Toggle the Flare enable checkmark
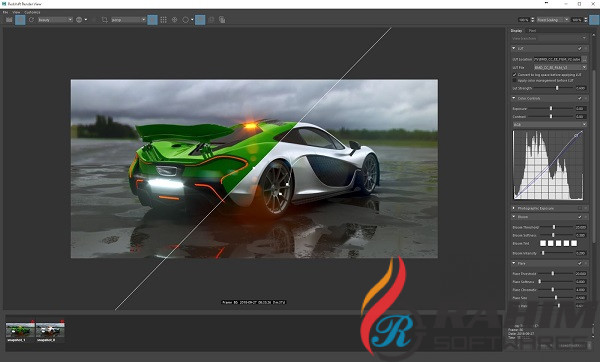Image resolution: width=600 pixels, height=362 pixels. click(x=579, y=264)
